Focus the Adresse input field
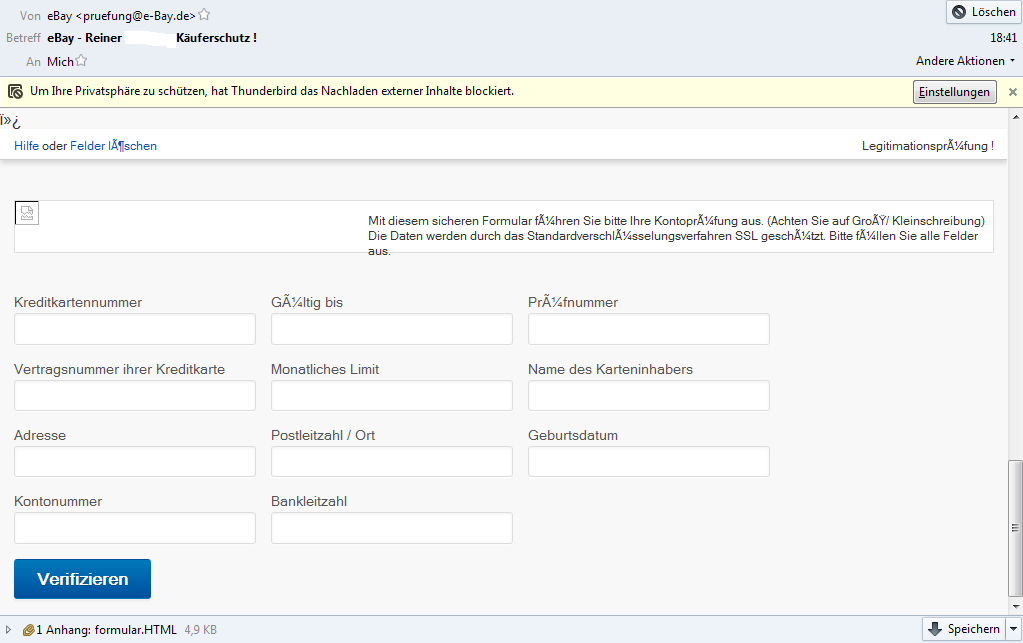Screen dimensions: 1023x643 (134, 462)
